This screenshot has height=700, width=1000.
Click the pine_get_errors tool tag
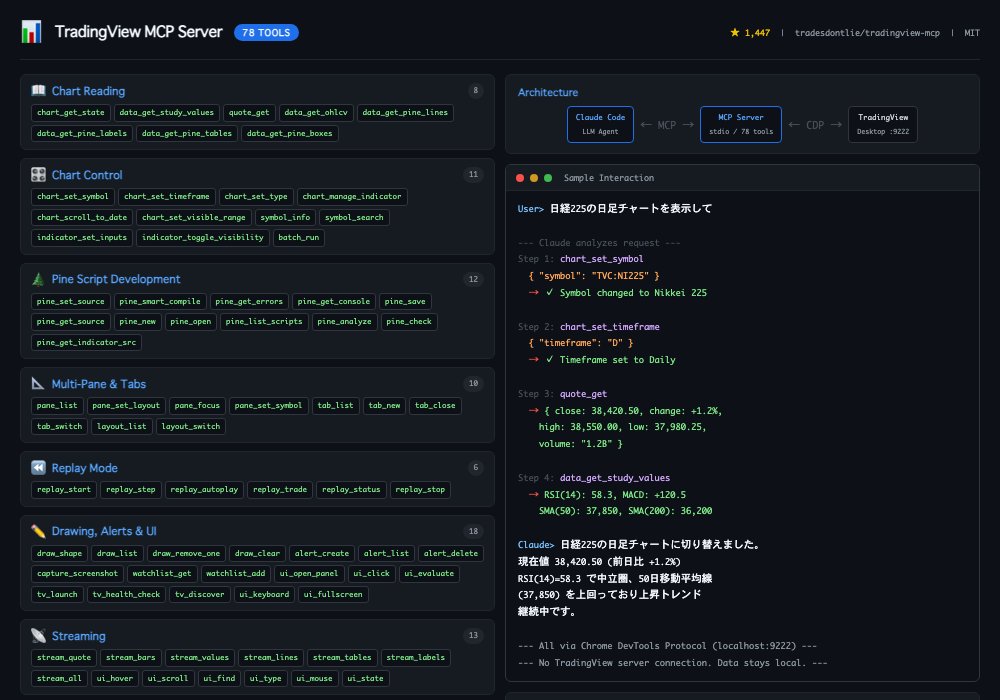249,302
